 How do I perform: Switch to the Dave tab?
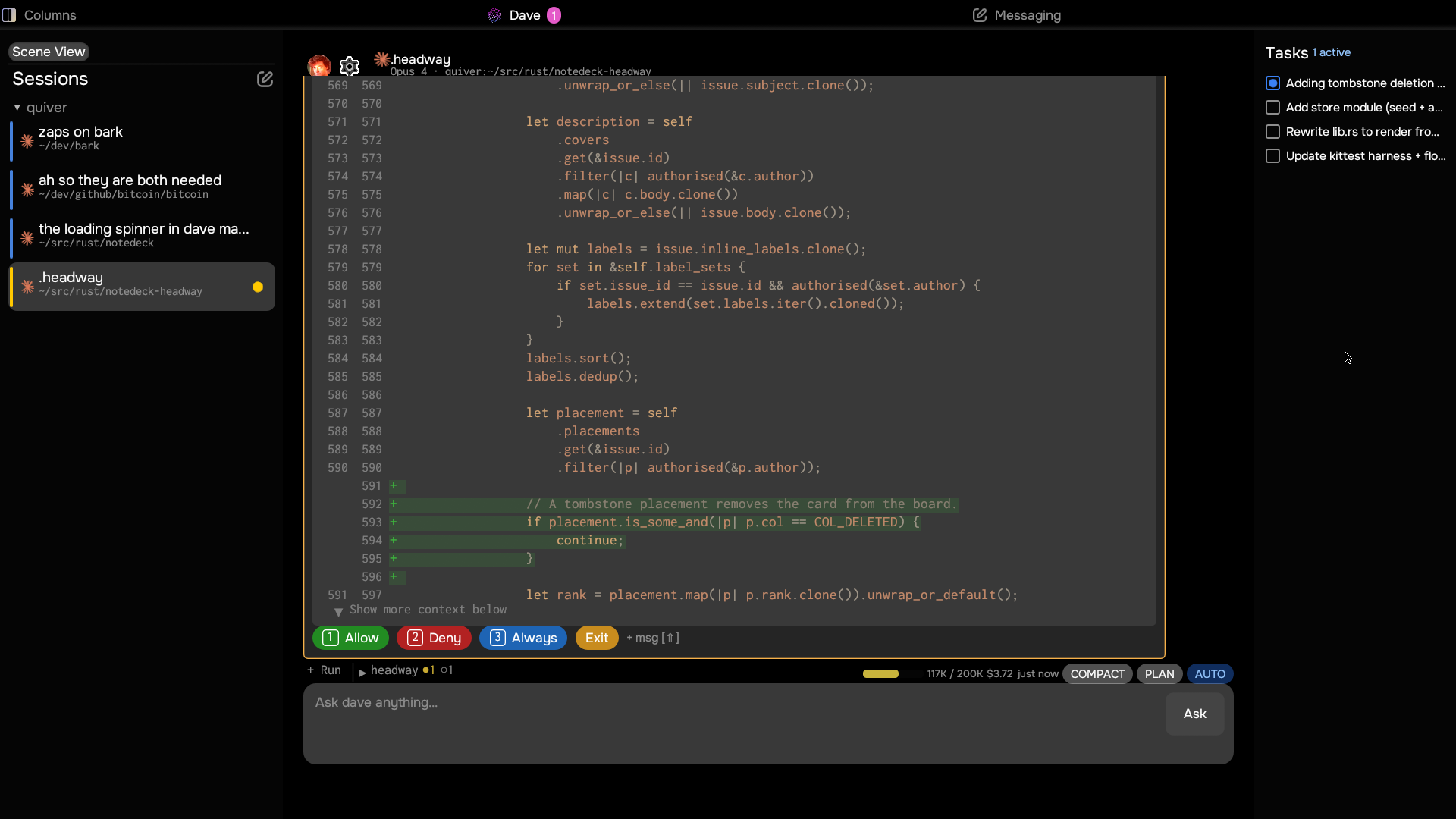(524, 15)
